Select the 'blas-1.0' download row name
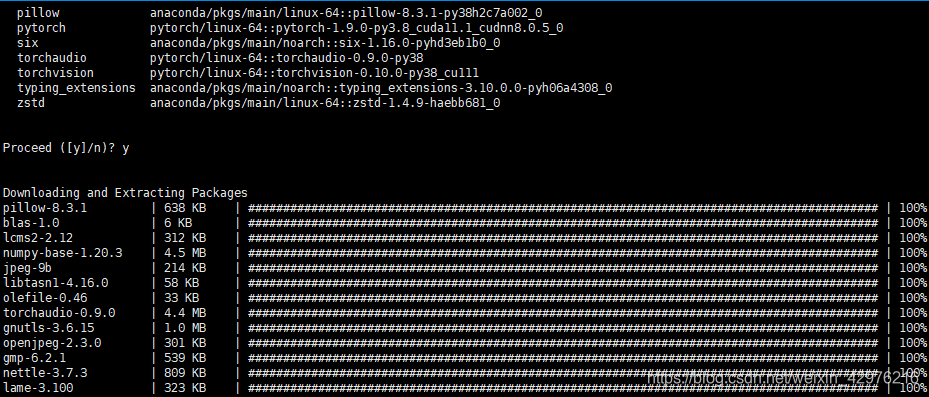 point(31,223)
